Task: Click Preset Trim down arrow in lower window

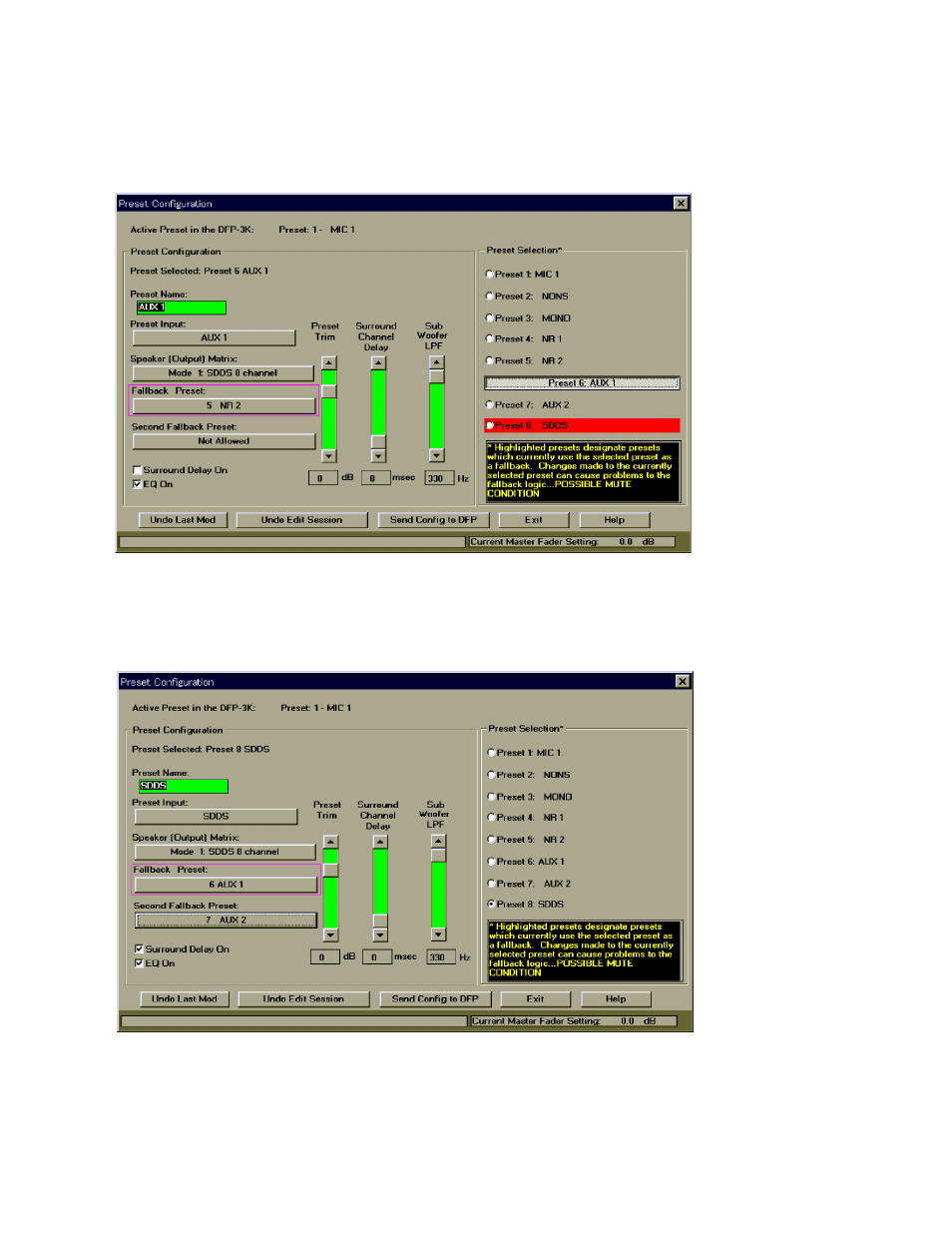Action: [x=331, y=935]
